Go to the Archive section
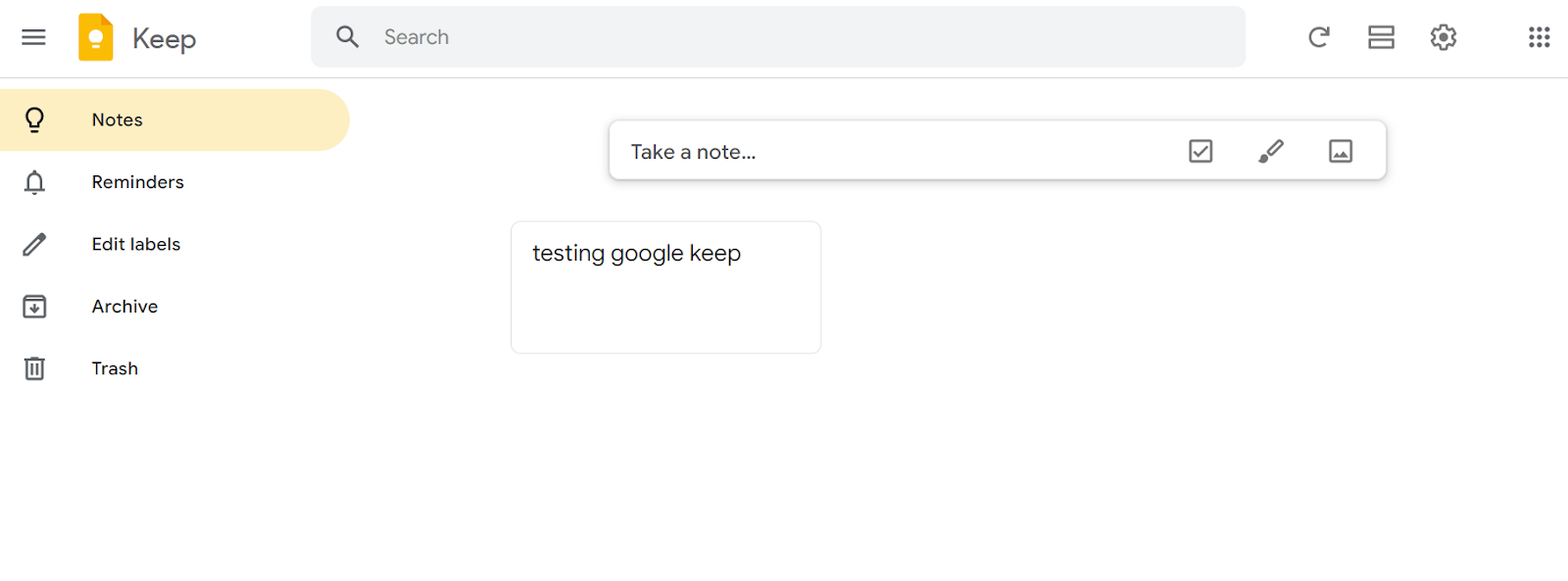Viewport: 1568px width, 581px height. pos(124,307)
